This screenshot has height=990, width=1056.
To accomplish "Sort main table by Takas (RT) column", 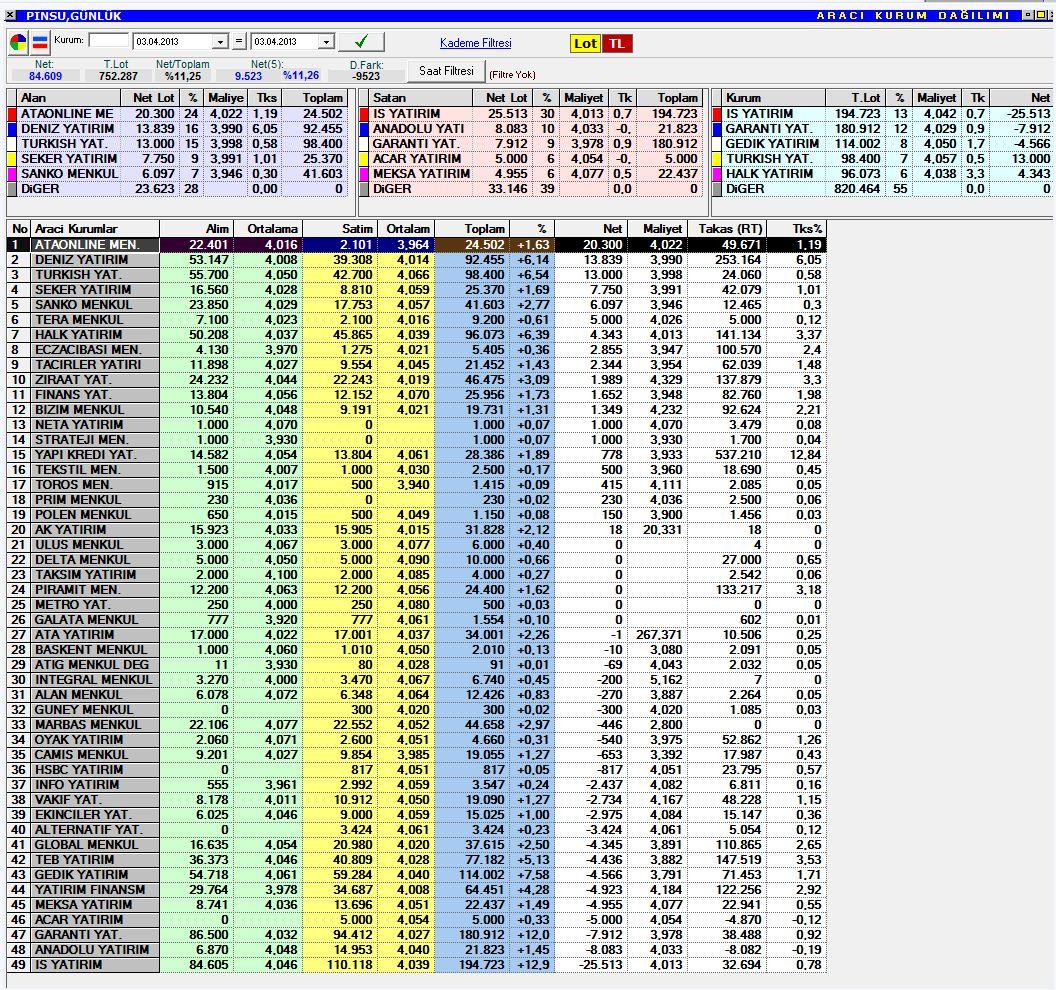I will pos(723,229).
